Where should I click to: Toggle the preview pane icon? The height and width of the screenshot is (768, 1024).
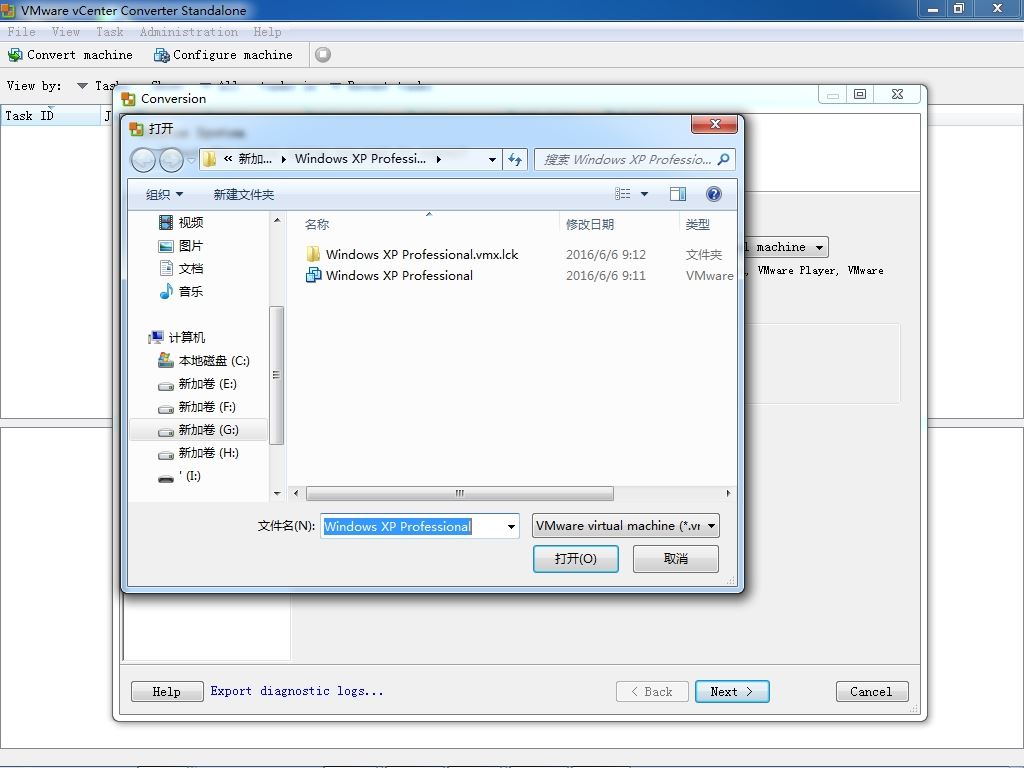pyautogui.click(x=678, y=194)
